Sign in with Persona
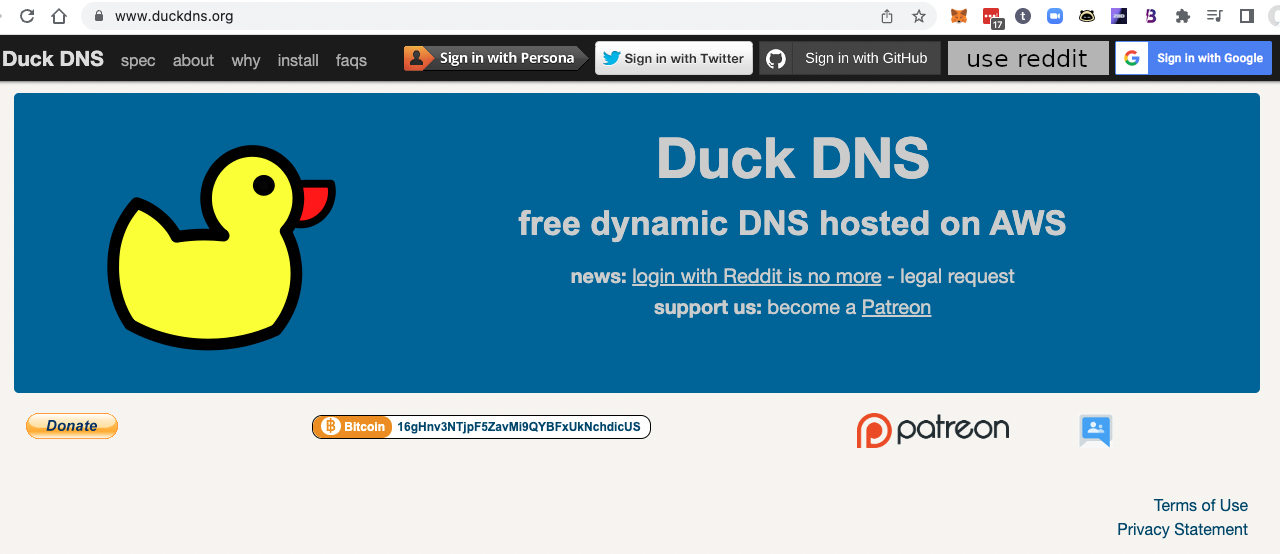 pos(496,58)
